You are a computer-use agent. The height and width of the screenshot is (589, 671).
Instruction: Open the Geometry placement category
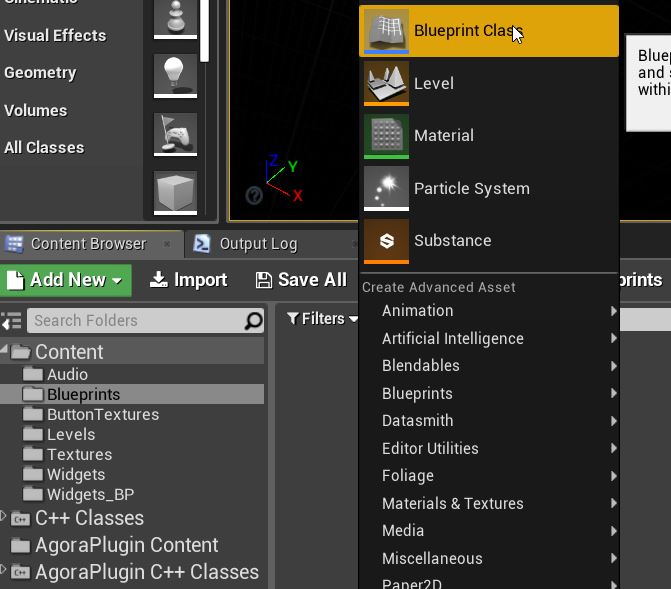point(40,73)
